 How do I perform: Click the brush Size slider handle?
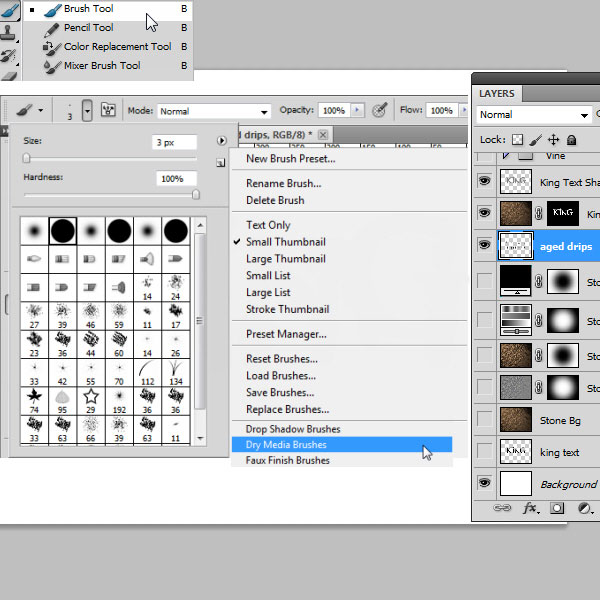pyautogui.click(x=26, y=158)
